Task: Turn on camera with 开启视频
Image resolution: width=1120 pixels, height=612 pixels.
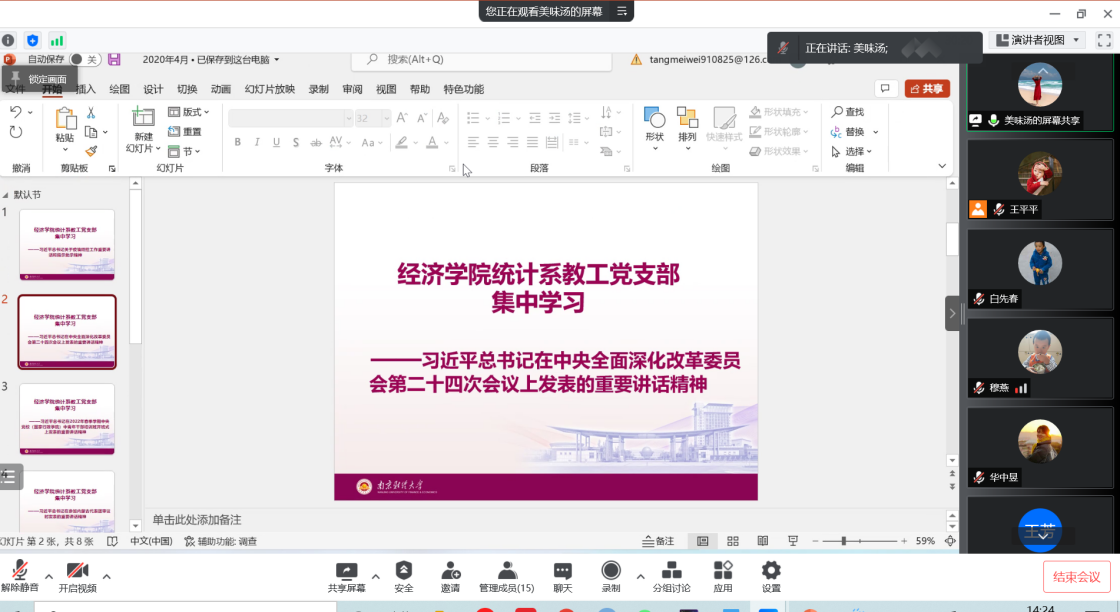Action: tap(77, 575)
